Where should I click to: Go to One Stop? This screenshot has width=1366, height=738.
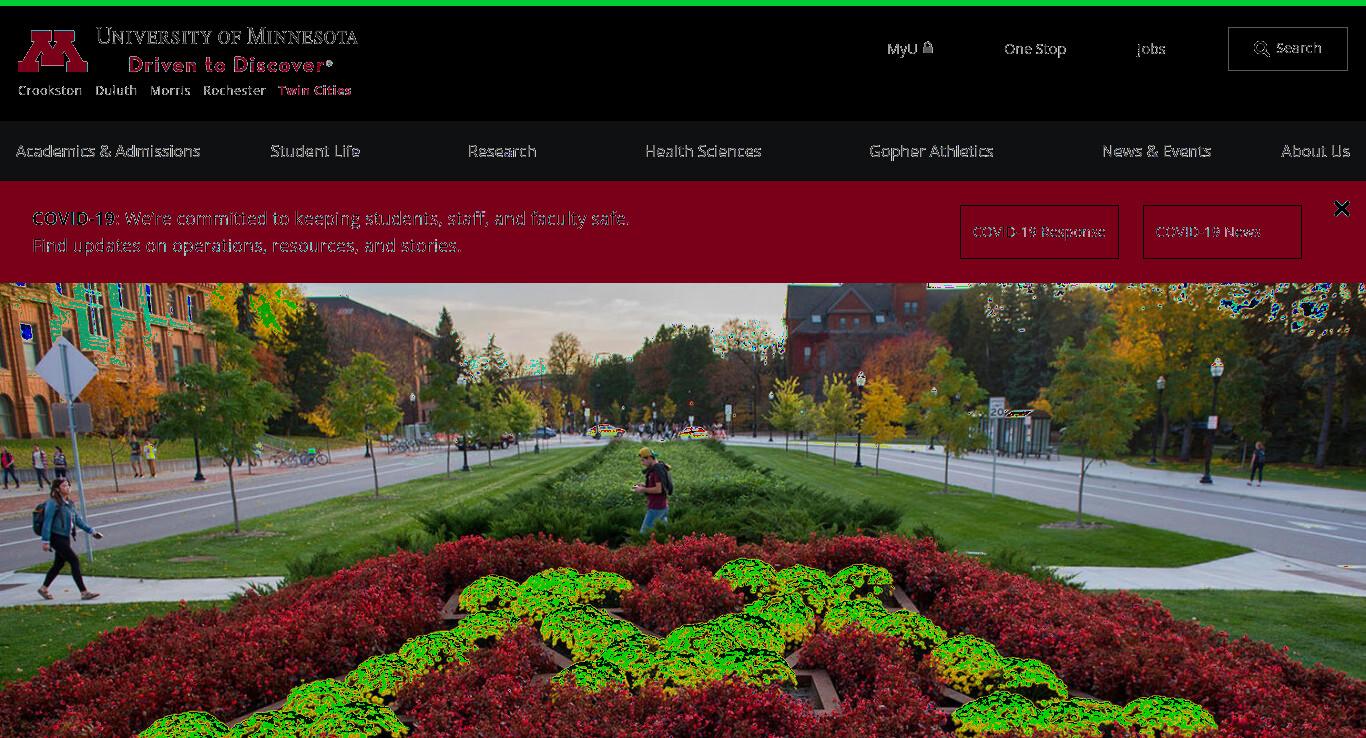1035,49
